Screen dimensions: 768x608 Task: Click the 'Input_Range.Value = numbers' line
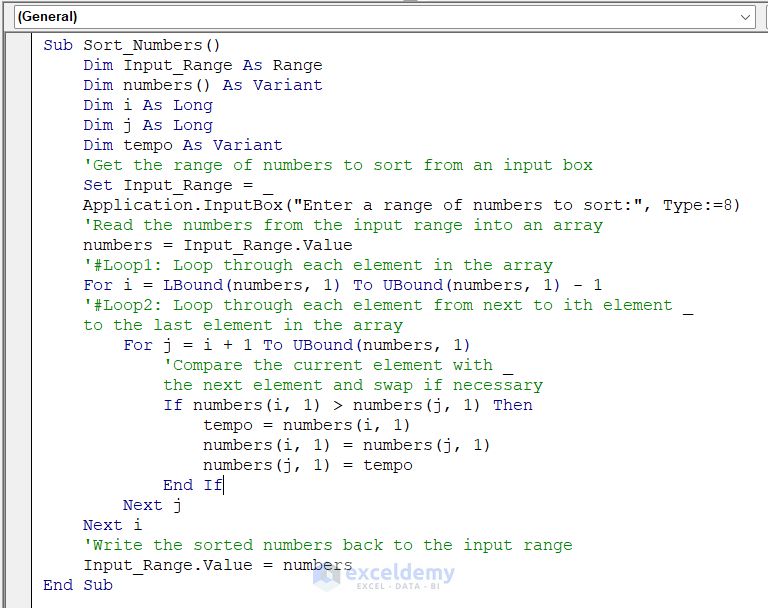pyautogui.click(x=217, y=565)
